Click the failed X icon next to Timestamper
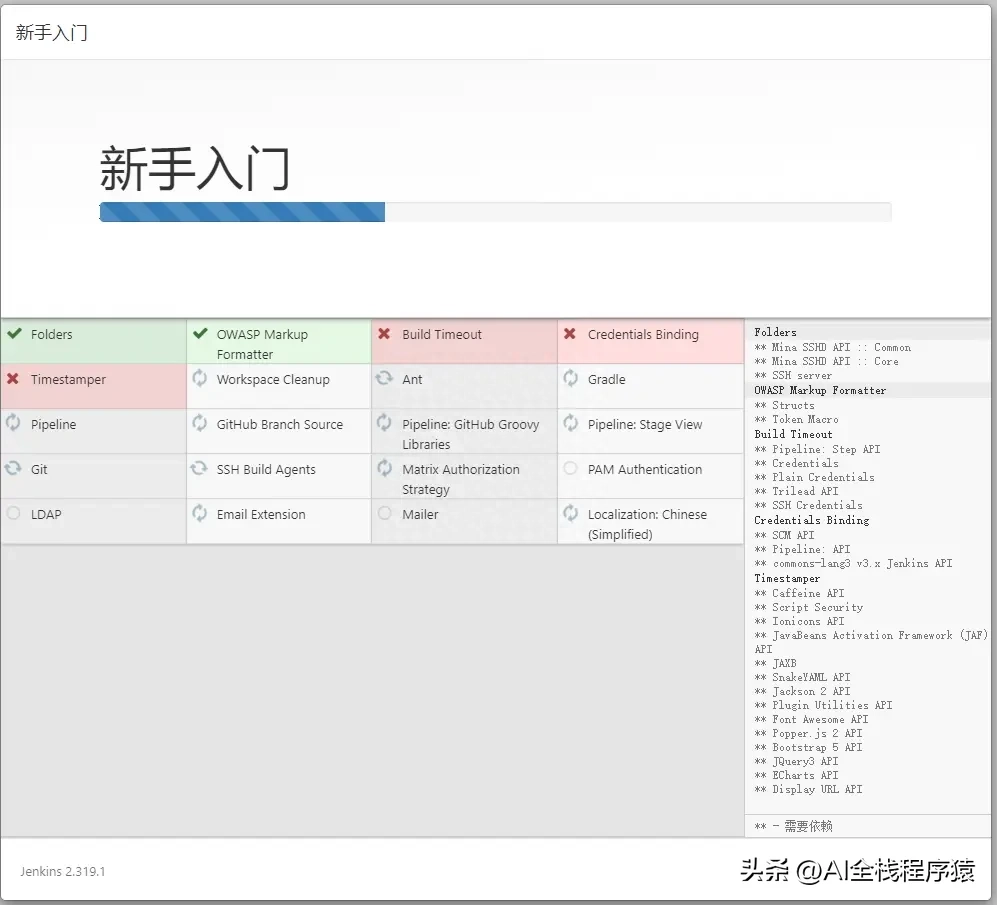 point(13,379)
